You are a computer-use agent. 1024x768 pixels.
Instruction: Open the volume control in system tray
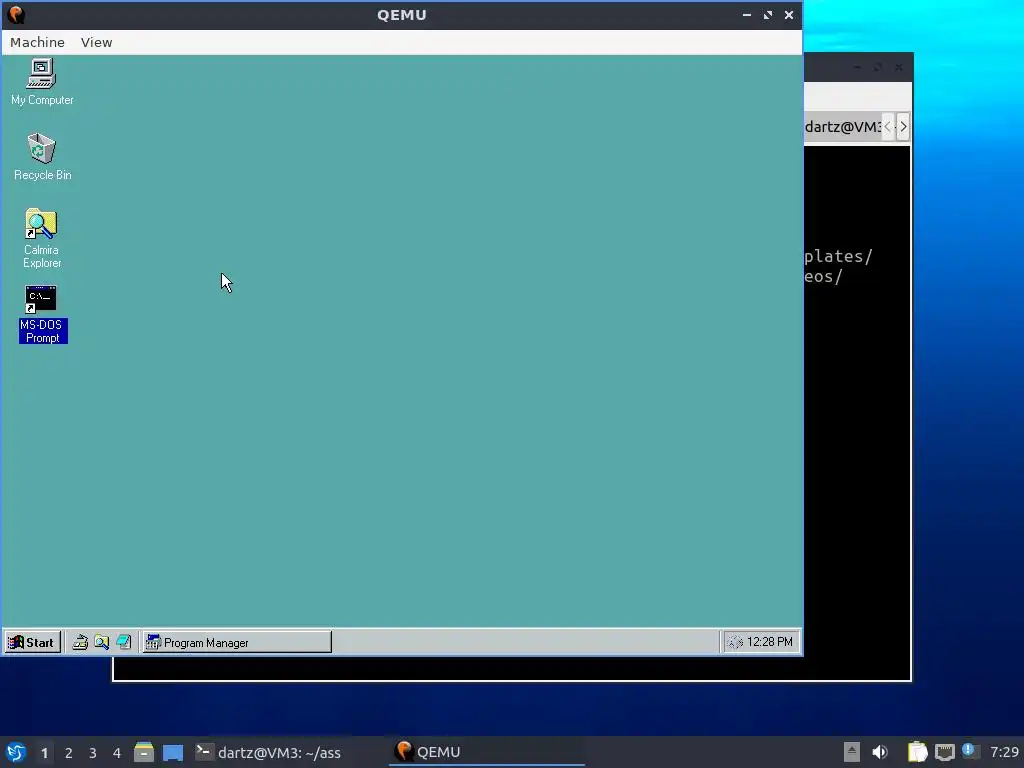click(880, 752)
